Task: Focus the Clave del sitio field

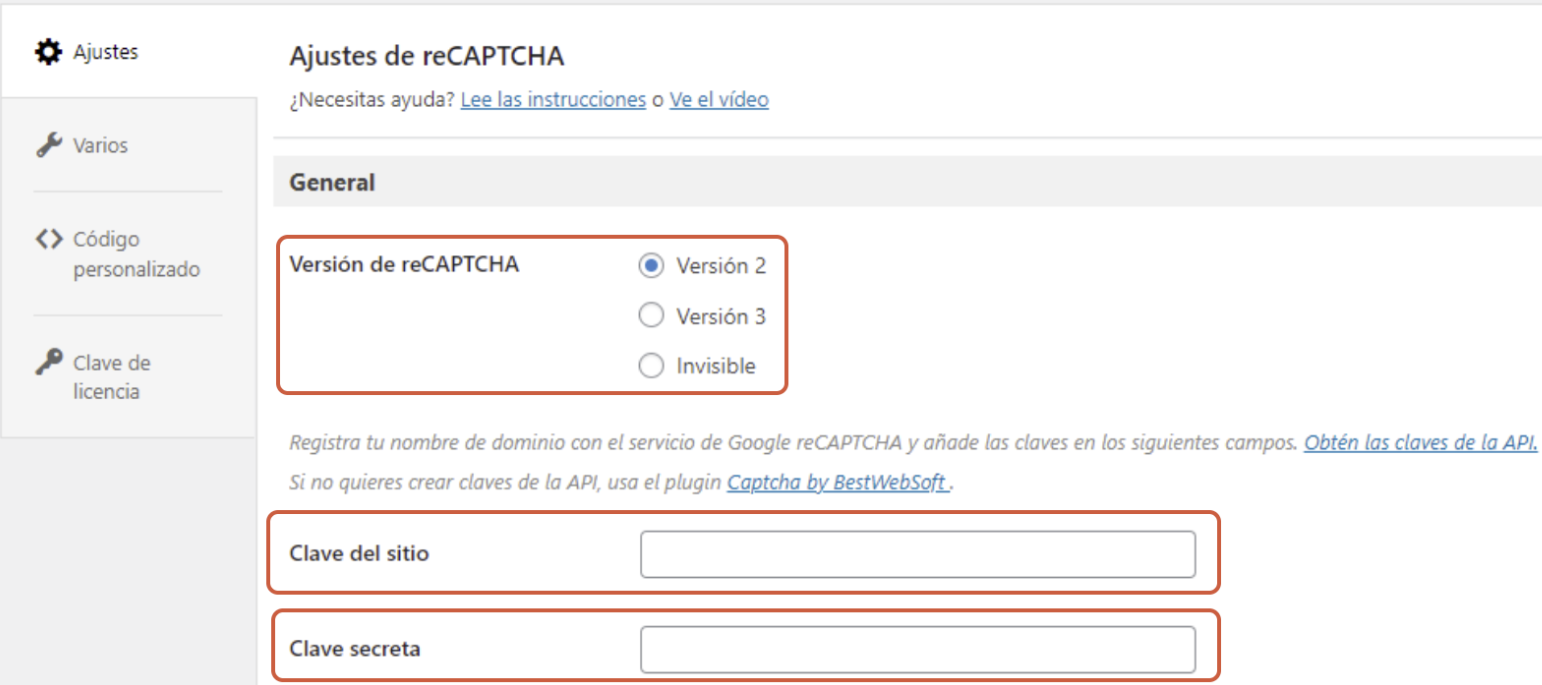Action: click(918, 554)
